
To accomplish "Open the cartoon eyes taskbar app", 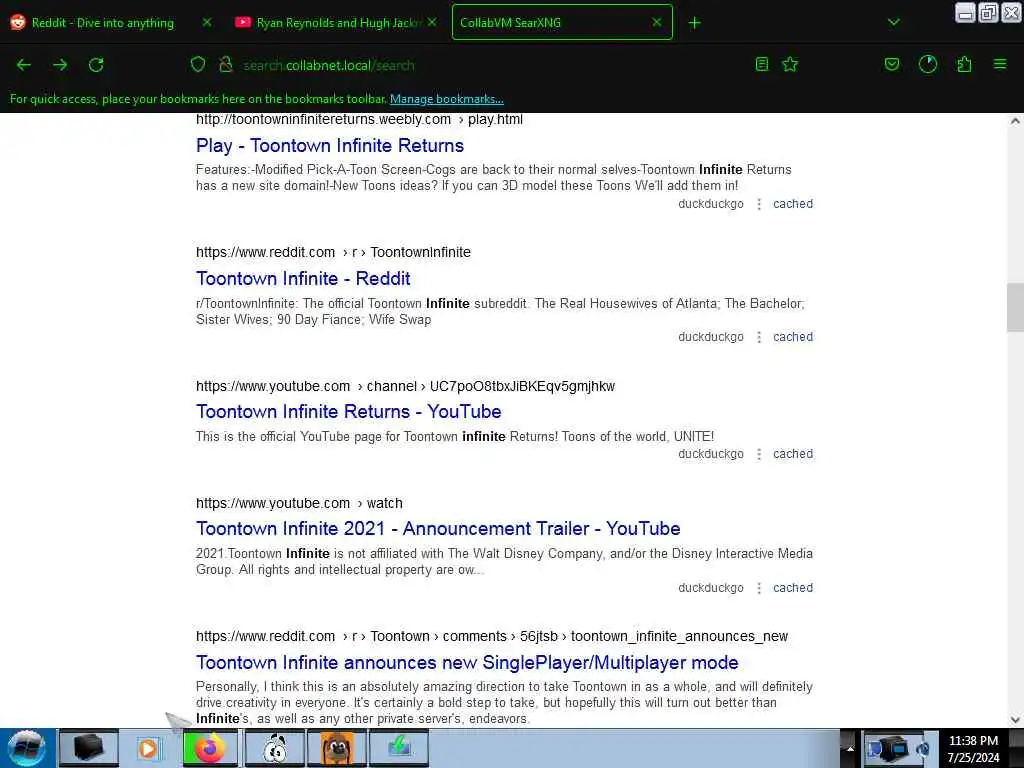I will [275, 748].
